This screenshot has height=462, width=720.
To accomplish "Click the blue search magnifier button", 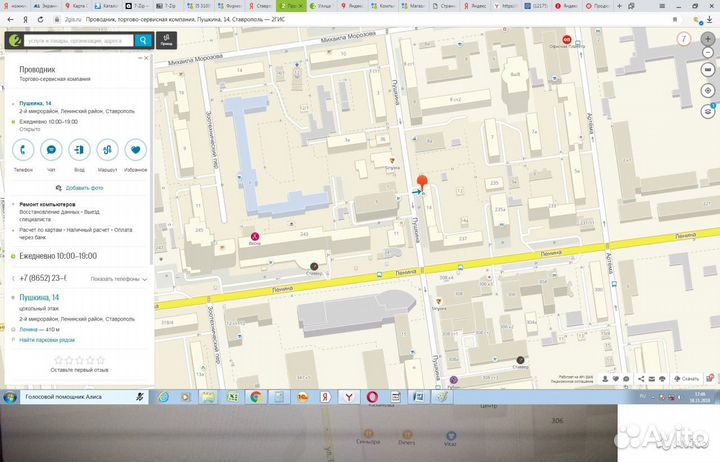I will pyautogui.click(x=143, y=41).
